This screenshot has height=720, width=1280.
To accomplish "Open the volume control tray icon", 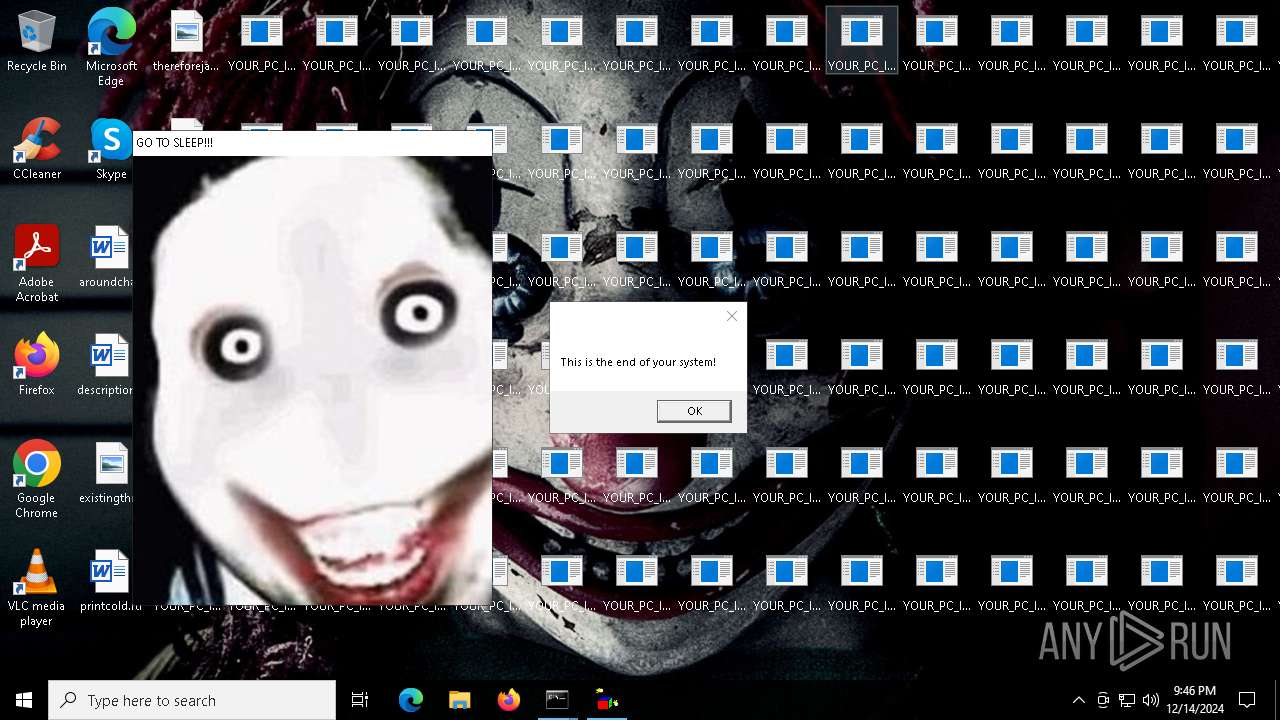I will 1151,700.
